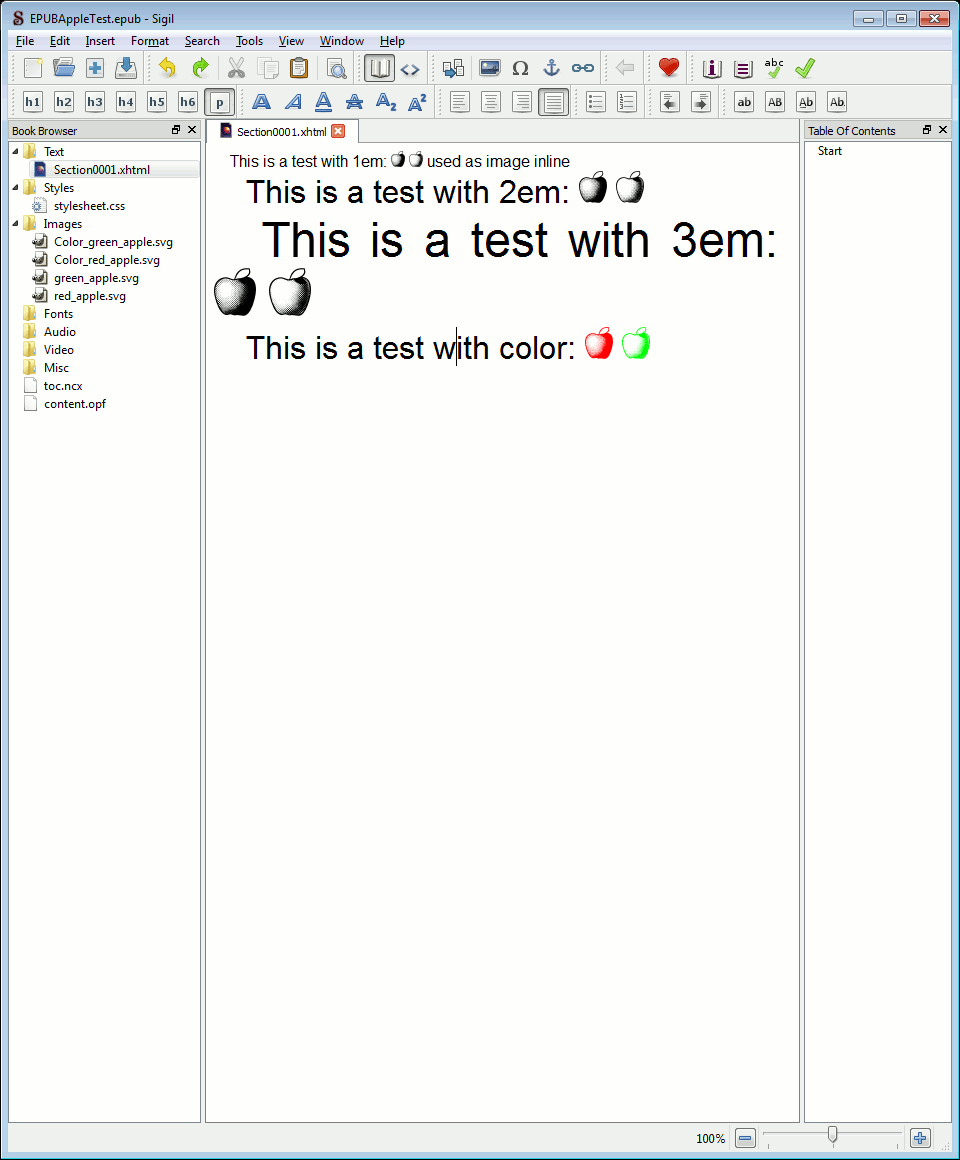Split the section at cursor icon
Screen dimensions: 960x1160
(x=453, y=68)
